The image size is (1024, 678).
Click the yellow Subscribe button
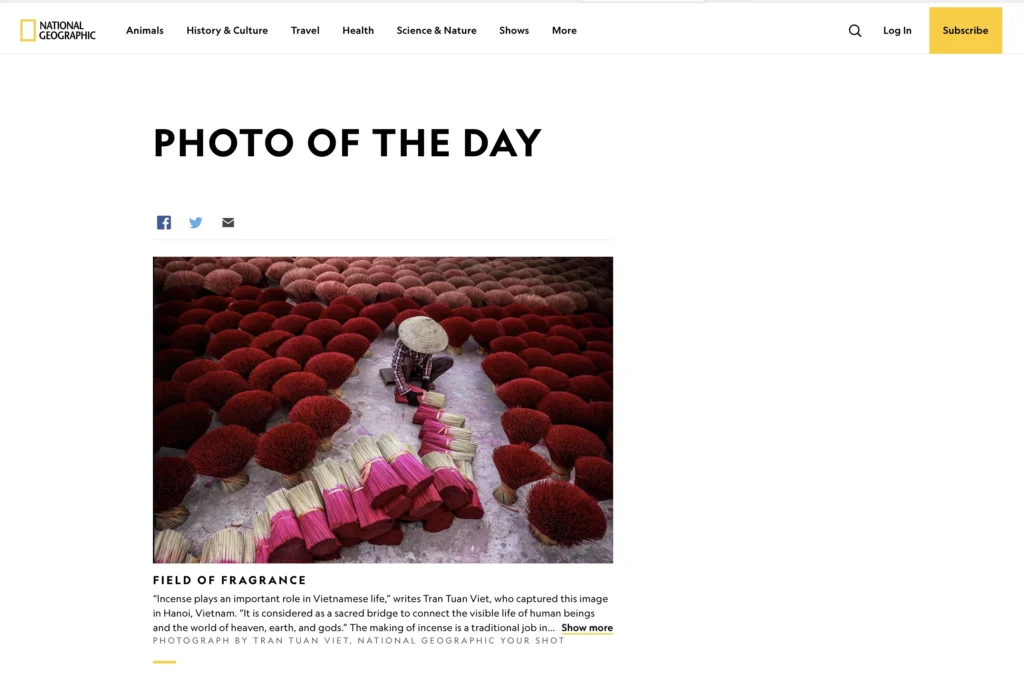[x=965, y=31]
